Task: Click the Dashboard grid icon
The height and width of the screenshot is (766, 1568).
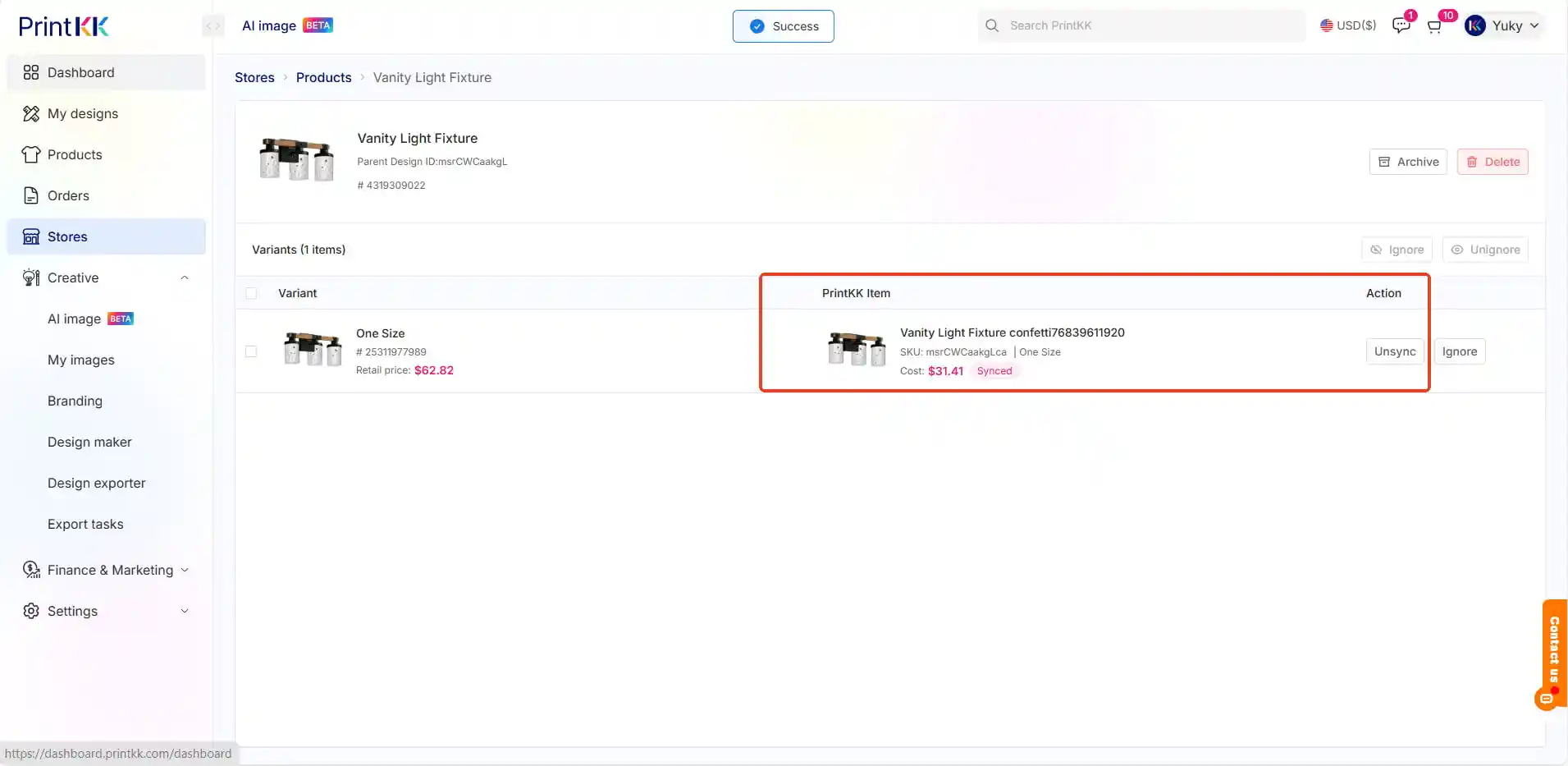Action: coord(31,72)
